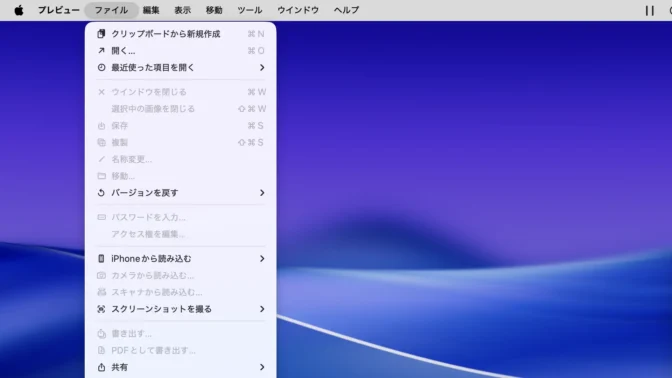The height and width of the screenshot is (378, 672).
Task: Click the export icon beside 書き出す…
Action: [101, 333]
